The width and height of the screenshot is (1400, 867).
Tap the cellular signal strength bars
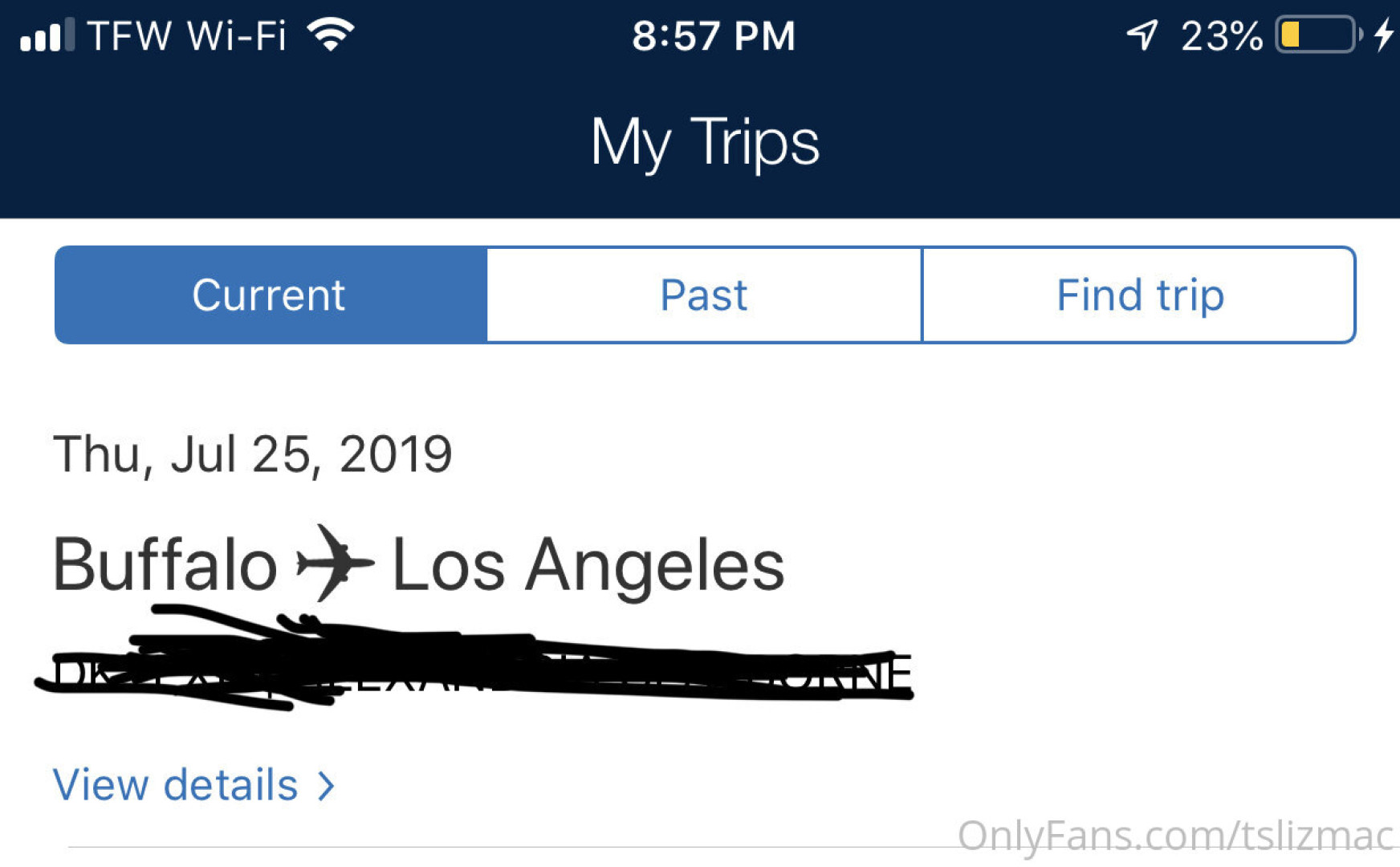[47, 36]
